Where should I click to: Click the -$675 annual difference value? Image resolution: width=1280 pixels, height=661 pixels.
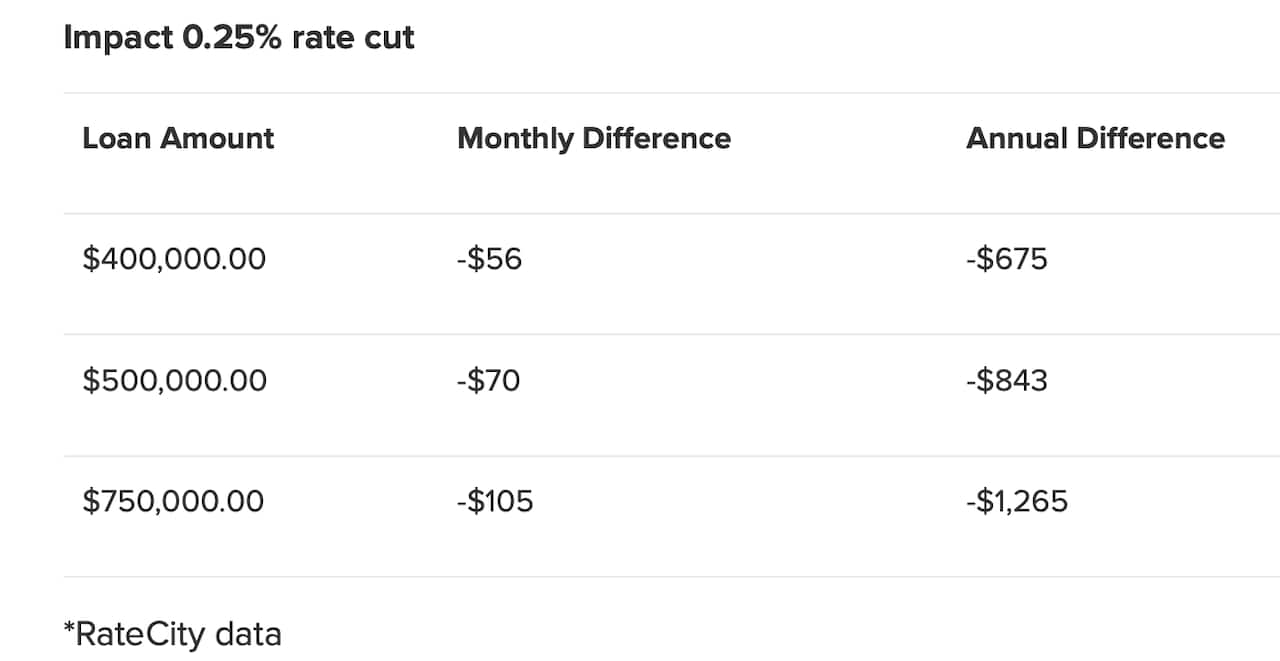(1007, 260)
